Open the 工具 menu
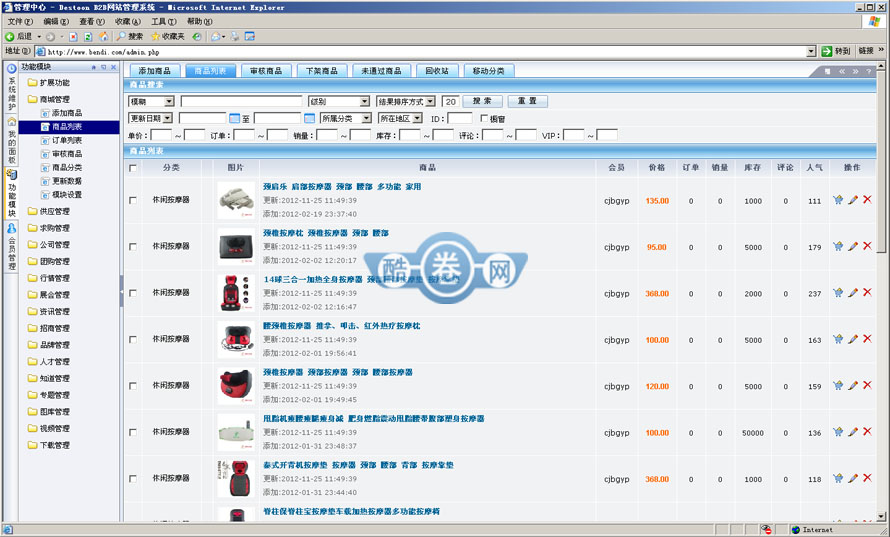The height and width of the screenshot is (537, 890). pyautogui.click(x=163, y=22)
